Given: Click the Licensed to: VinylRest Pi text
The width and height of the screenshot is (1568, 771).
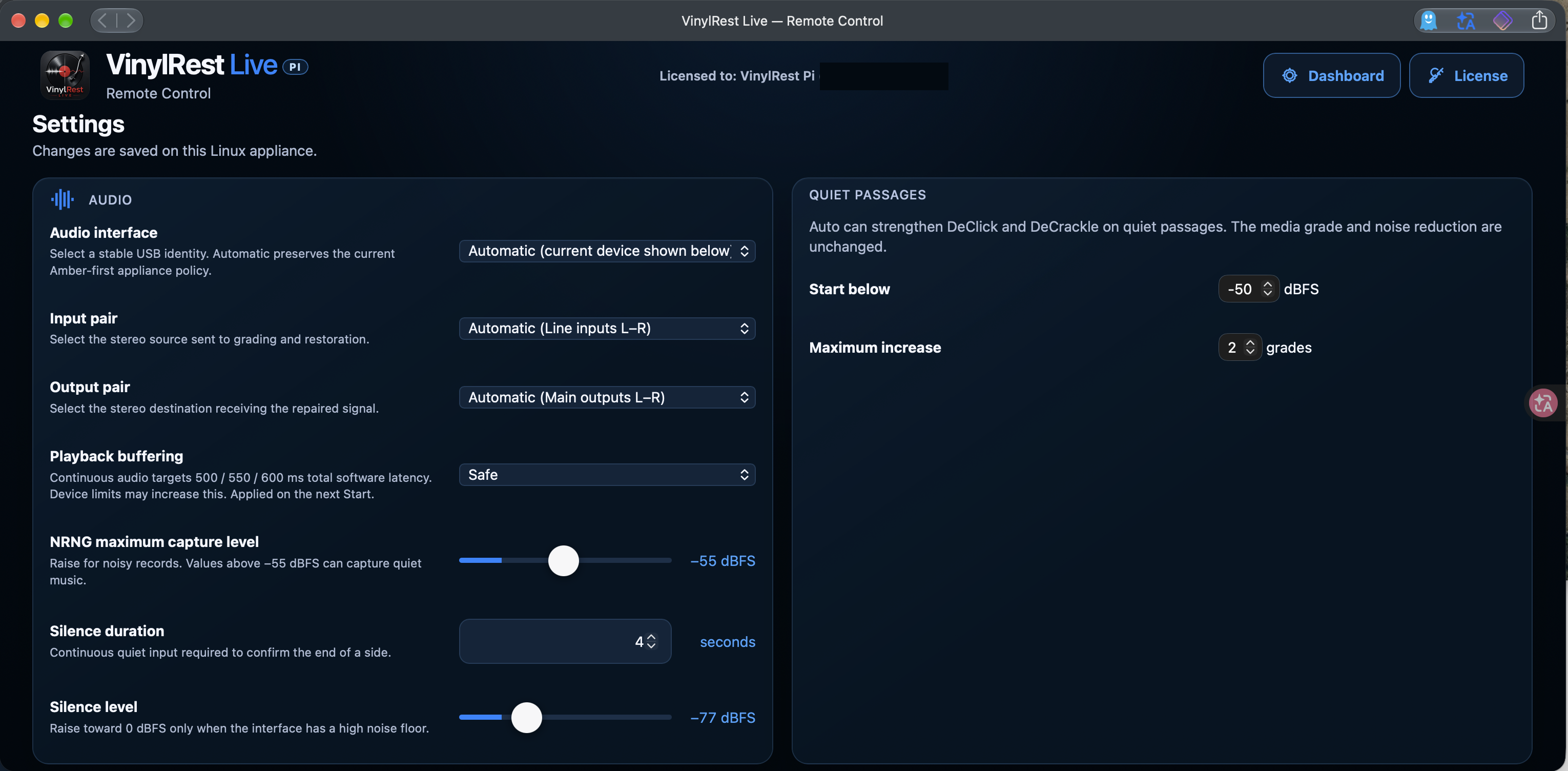Looking at the screenshot, I should click(736, 76).
